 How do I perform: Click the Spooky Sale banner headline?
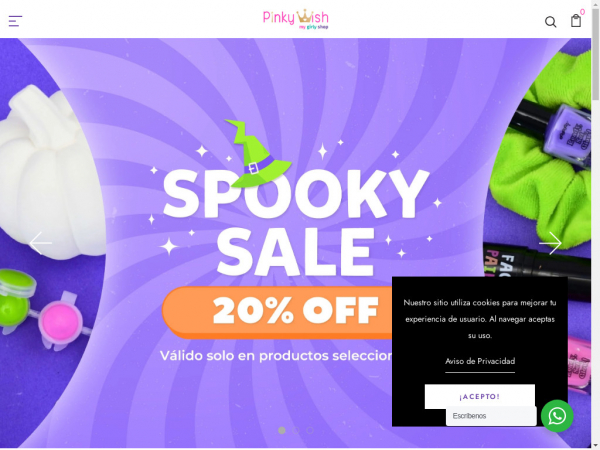tap(295, 222)
